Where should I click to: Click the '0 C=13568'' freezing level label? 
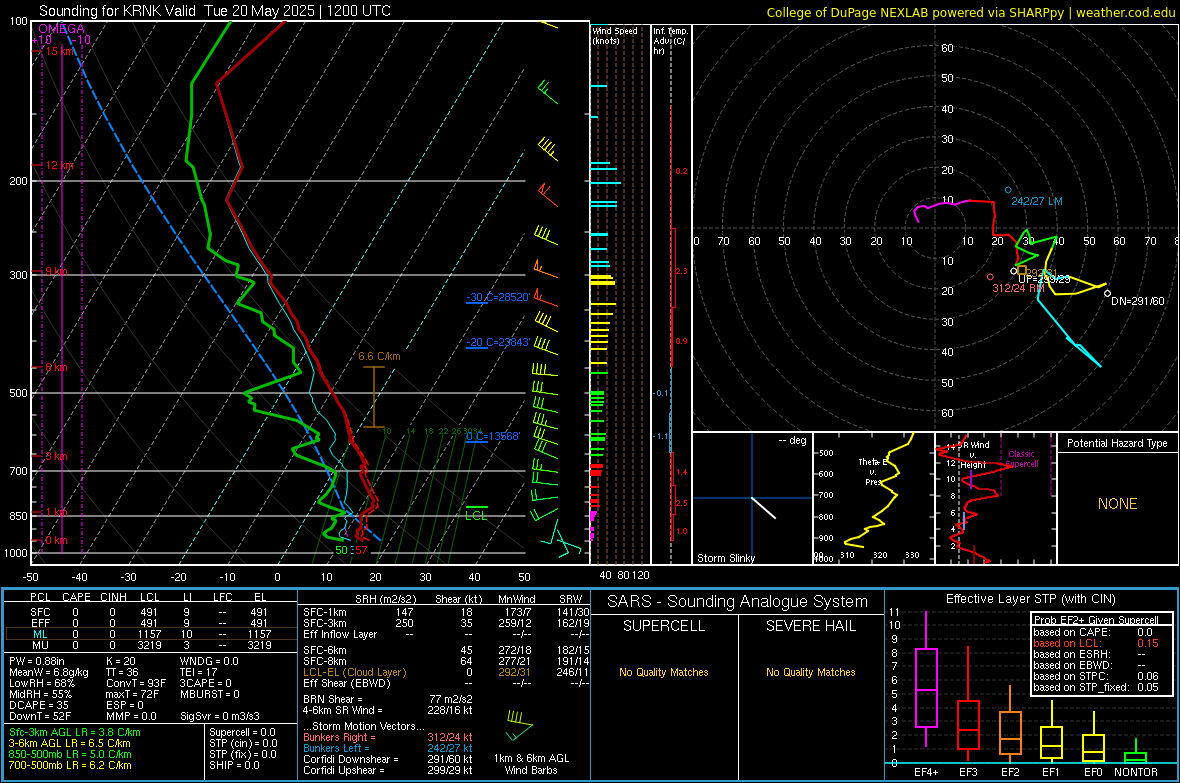click(x=493, y=436)
